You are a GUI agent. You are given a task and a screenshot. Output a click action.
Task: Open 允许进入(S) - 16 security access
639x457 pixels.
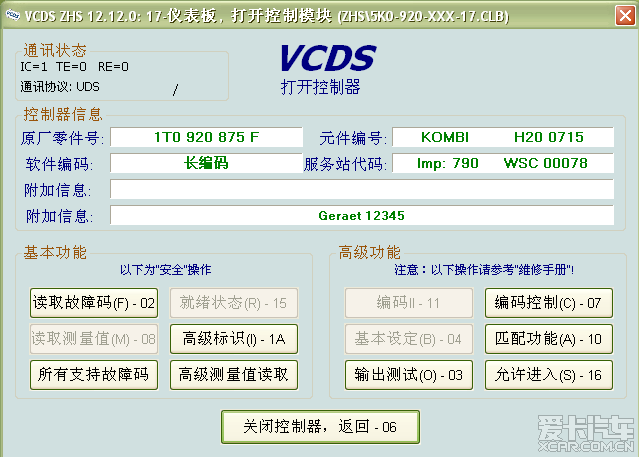[x=549, y=375]
